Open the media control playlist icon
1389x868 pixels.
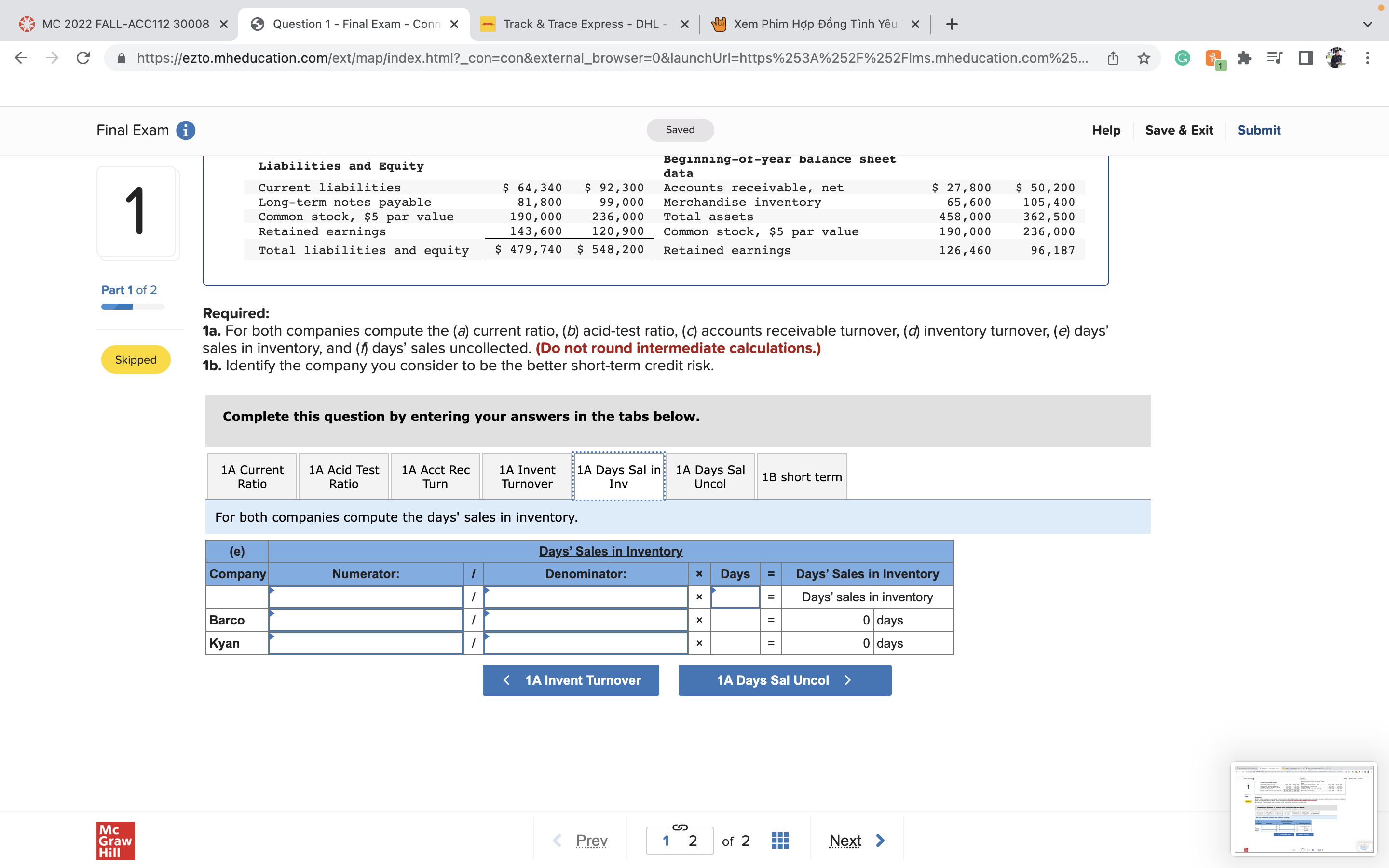(x=1274, y=58)
